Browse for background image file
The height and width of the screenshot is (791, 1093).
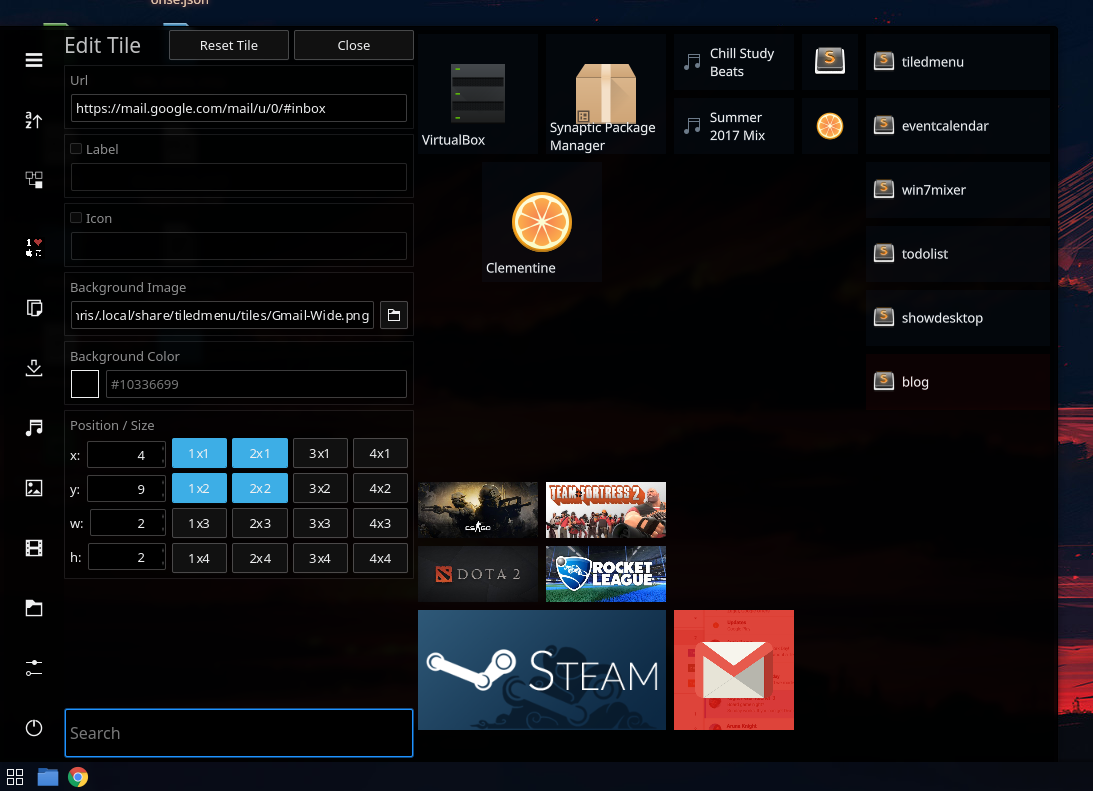coord(394,315)
